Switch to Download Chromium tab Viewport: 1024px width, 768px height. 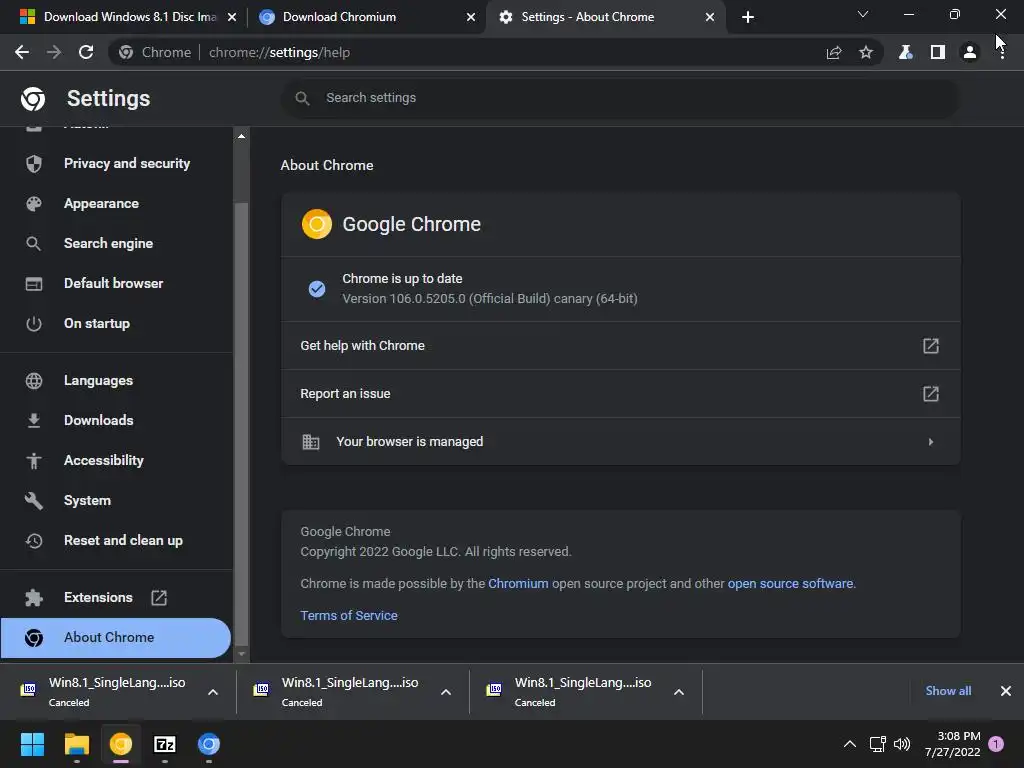point(364,17)
